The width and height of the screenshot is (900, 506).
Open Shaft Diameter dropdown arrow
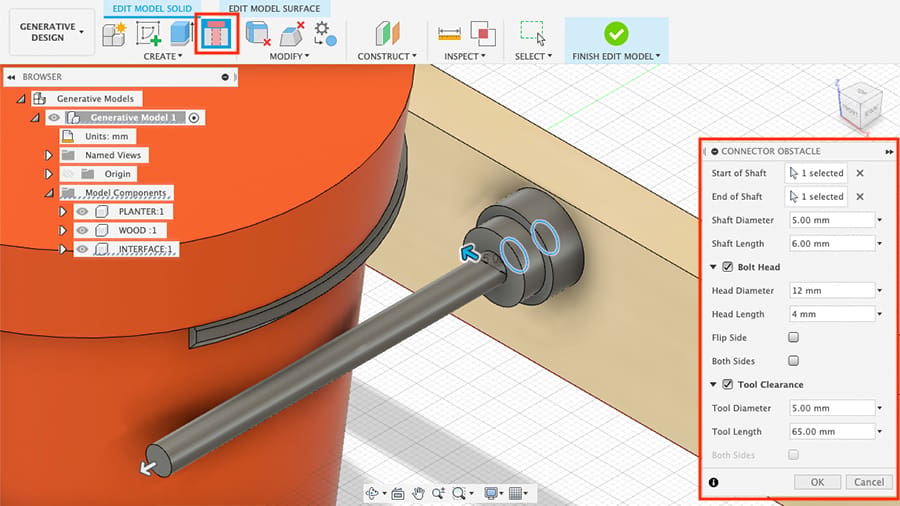(x=879, y=220)
